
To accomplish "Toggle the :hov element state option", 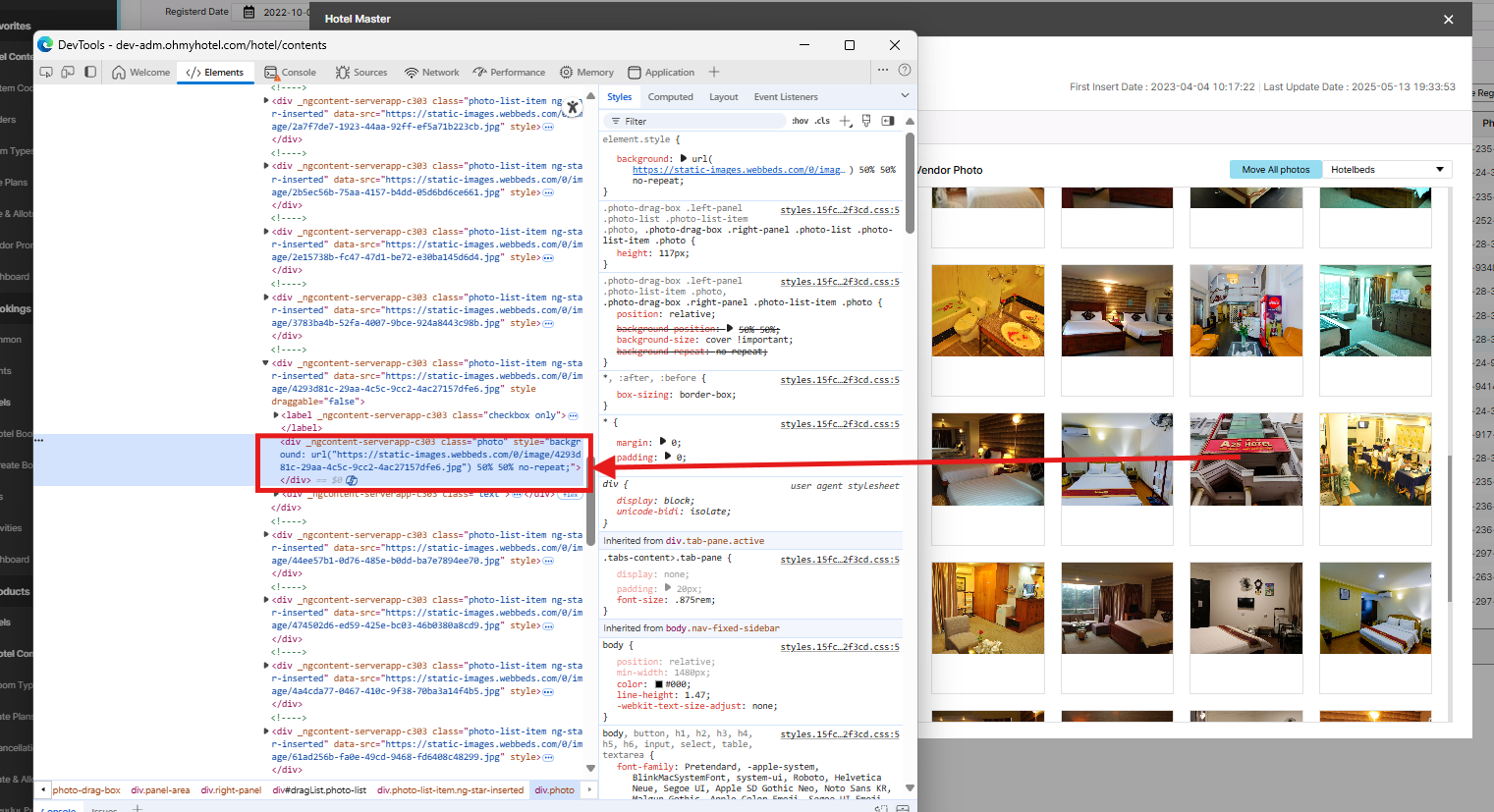I will [x=801, y=121].
